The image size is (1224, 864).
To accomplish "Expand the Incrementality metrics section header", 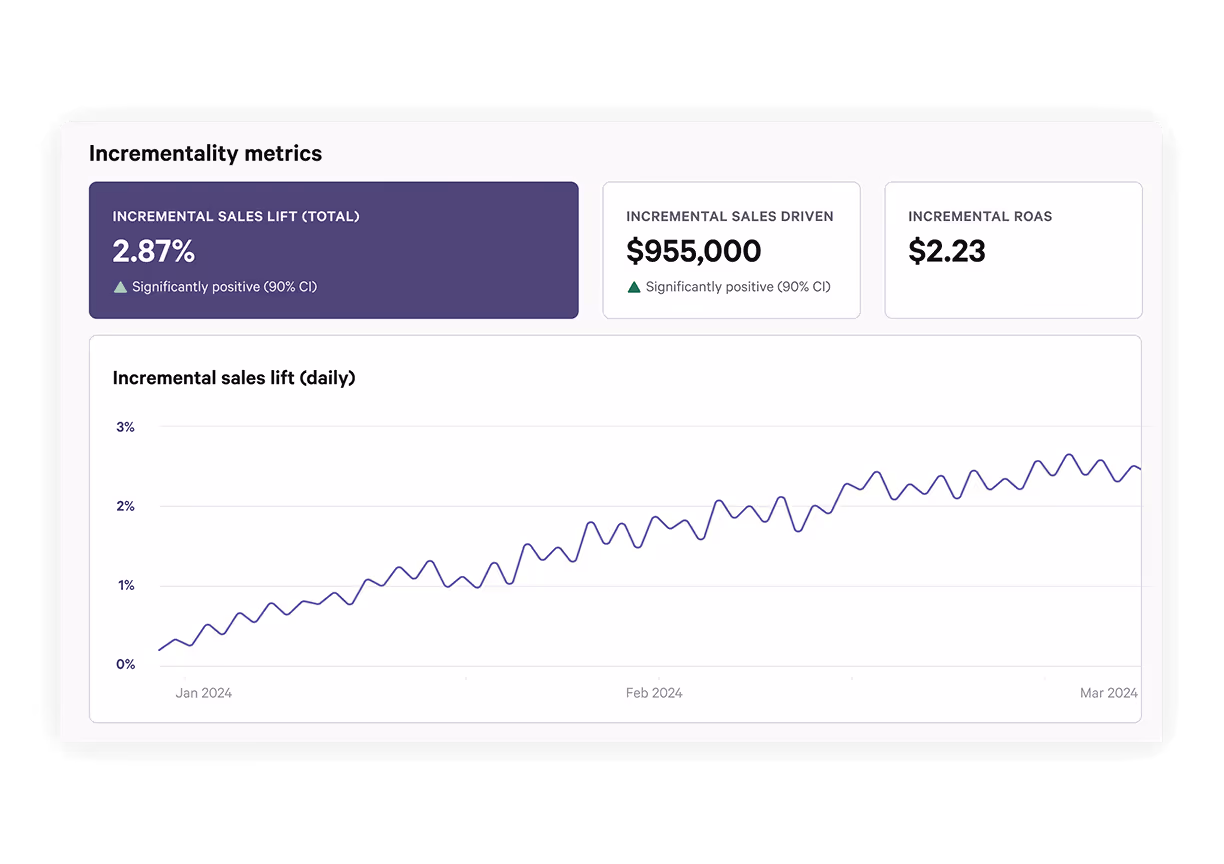I will (206, 153).
